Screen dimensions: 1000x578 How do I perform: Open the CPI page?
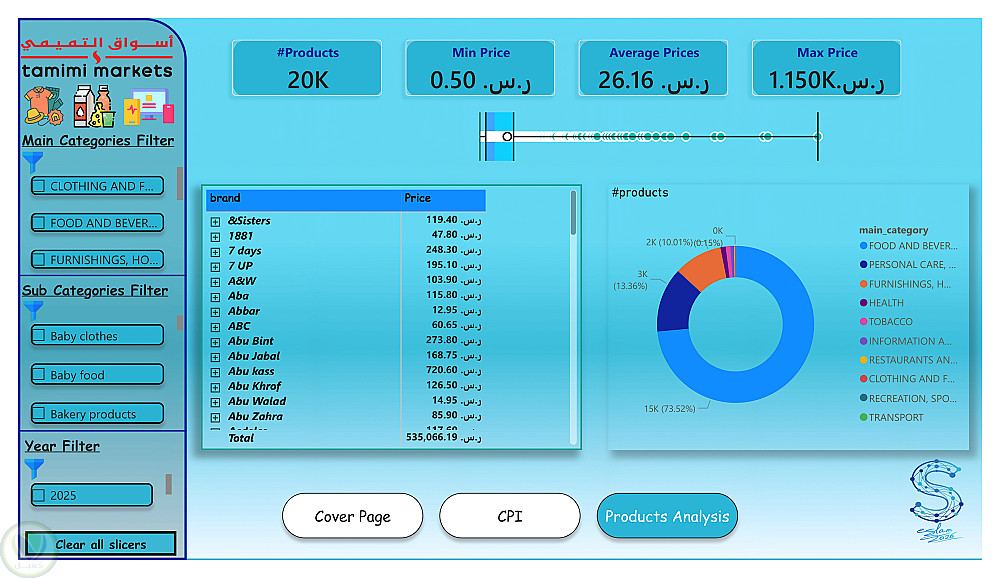[x=510, y=515]
